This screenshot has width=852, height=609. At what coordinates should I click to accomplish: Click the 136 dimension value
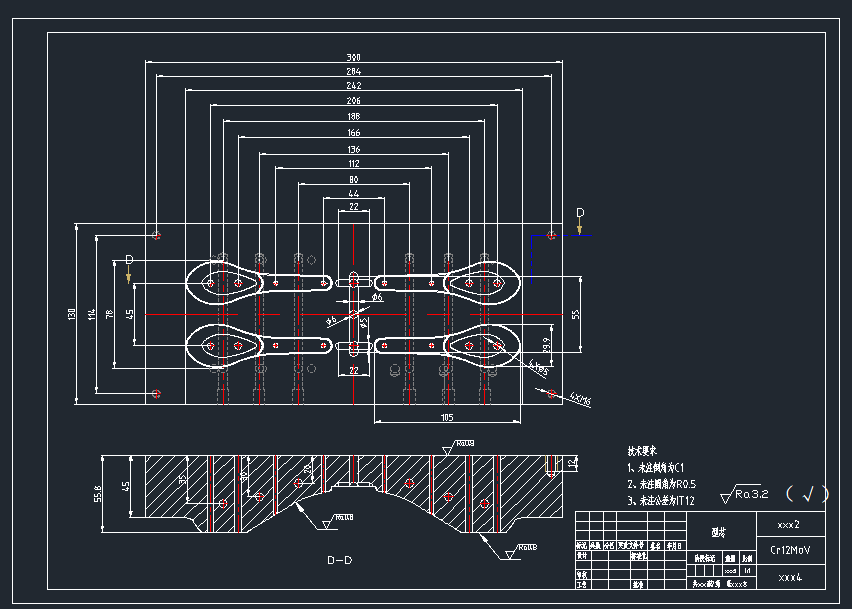coord(354,149)
